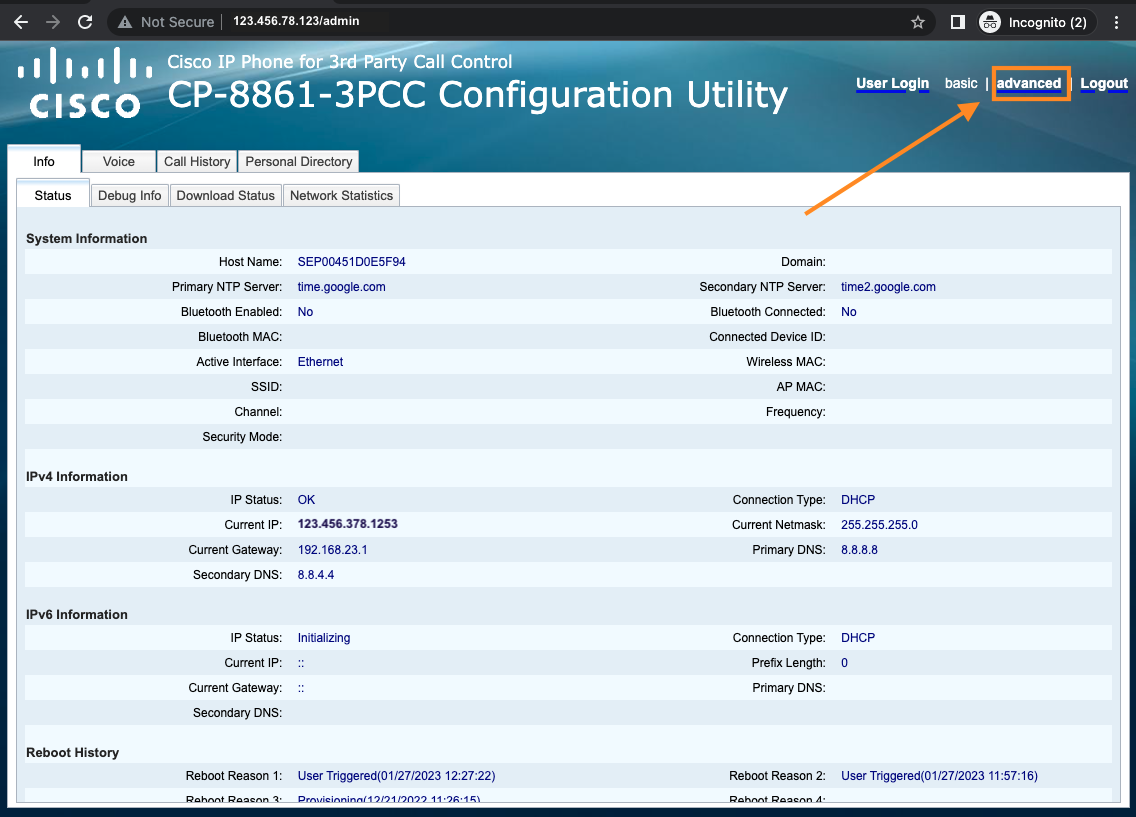This screenshot has width=1136, height=817.
Task: Click the IPv4 Information heading
Action: pyautogui.click(x=77, y=477)
